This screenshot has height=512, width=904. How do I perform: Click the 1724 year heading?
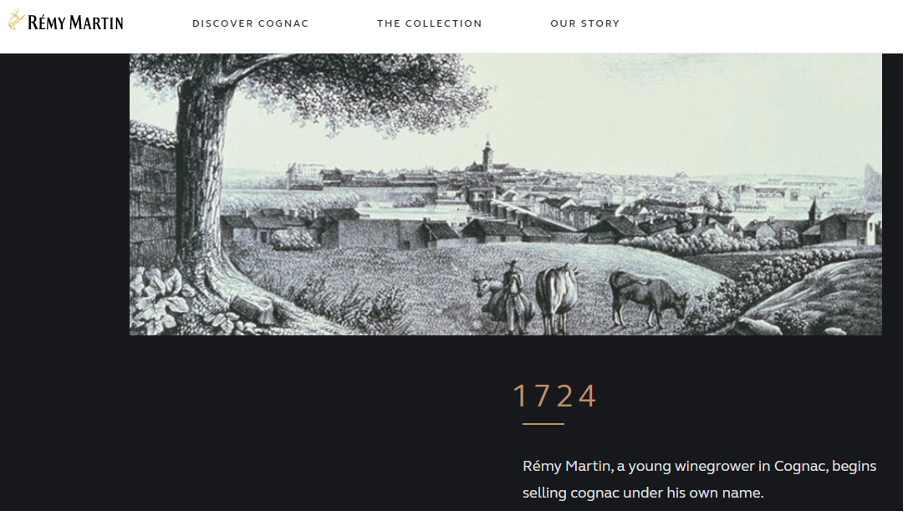[x=555, y=396]
